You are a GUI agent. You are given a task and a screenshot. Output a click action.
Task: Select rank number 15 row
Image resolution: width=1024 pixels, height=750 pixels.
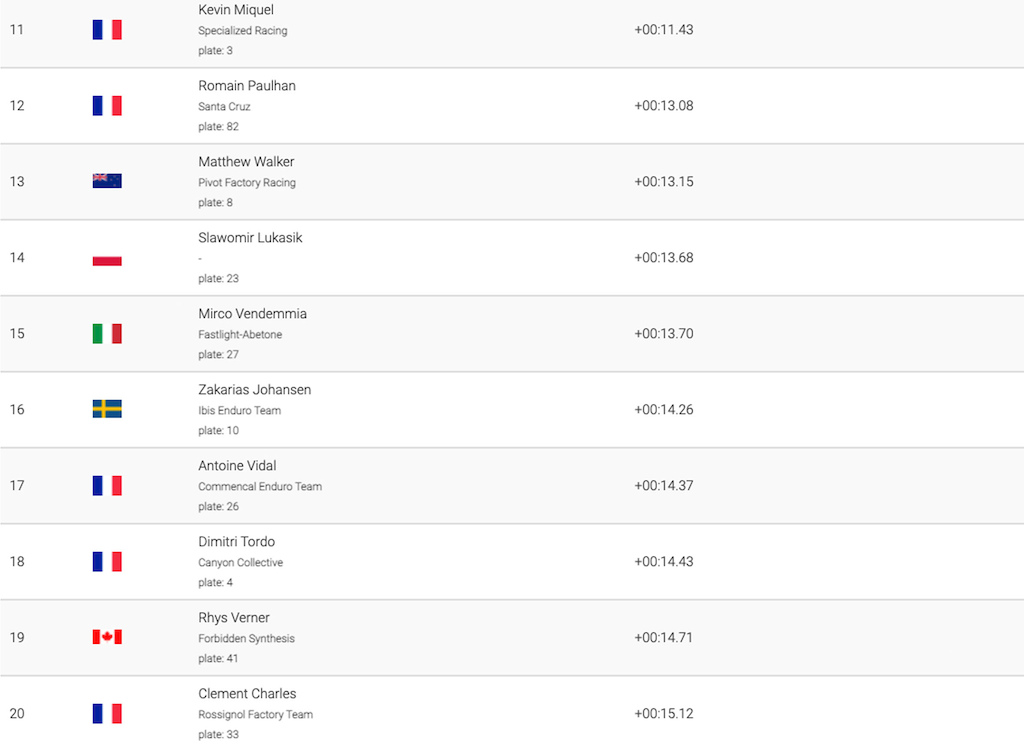[512, 334]
